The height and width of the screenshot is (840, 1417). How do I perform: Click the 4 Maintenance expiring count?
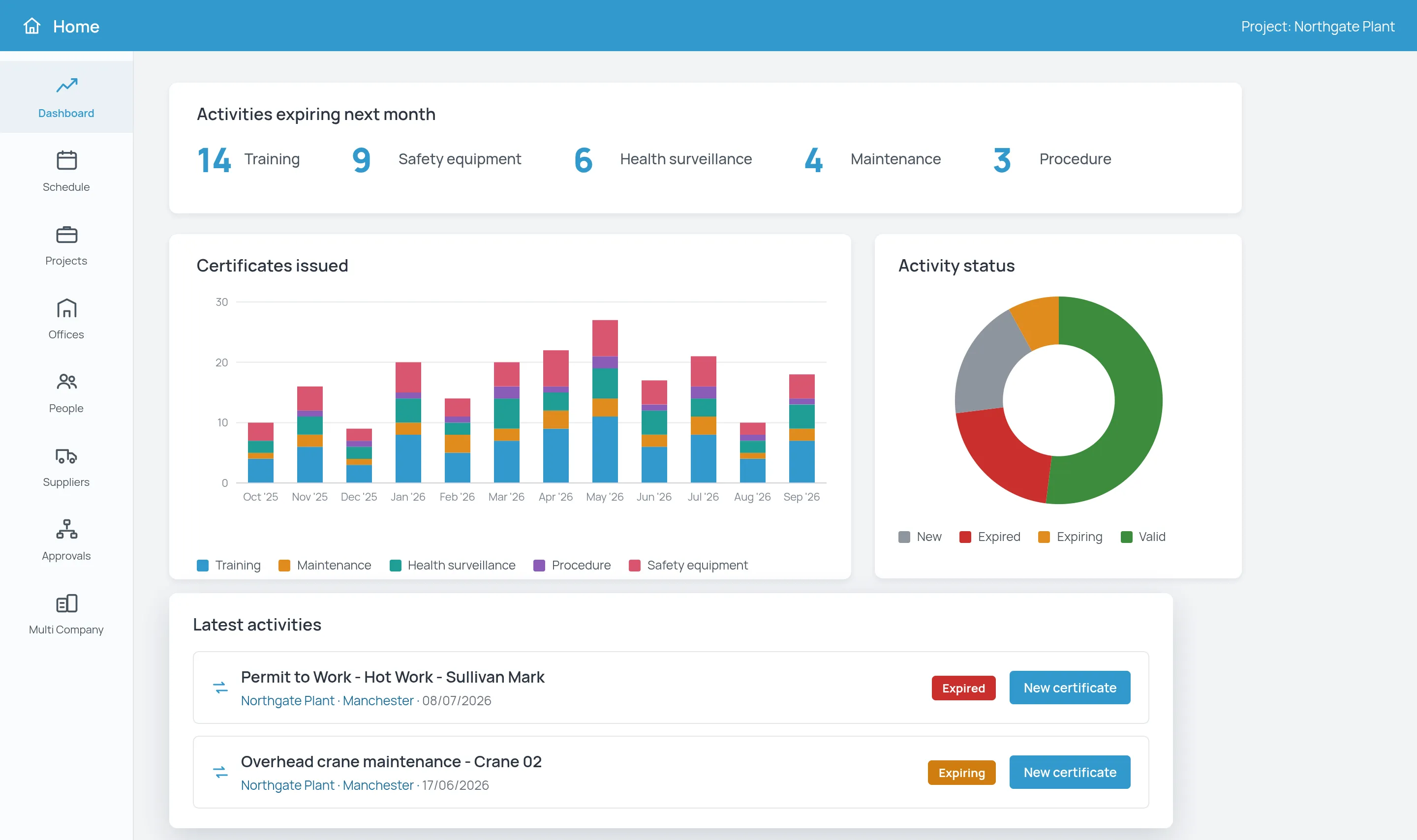[x=872, y=160]
